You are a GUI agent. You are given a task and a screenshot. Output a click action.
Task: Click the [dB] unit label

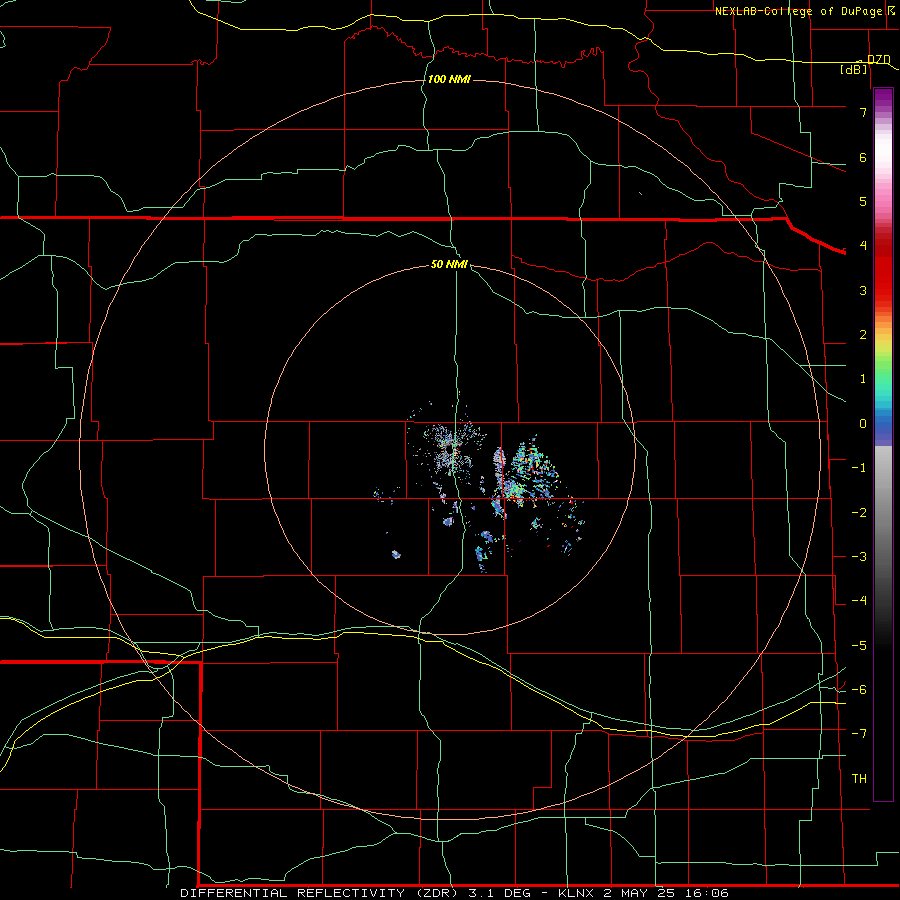(854, 69)
